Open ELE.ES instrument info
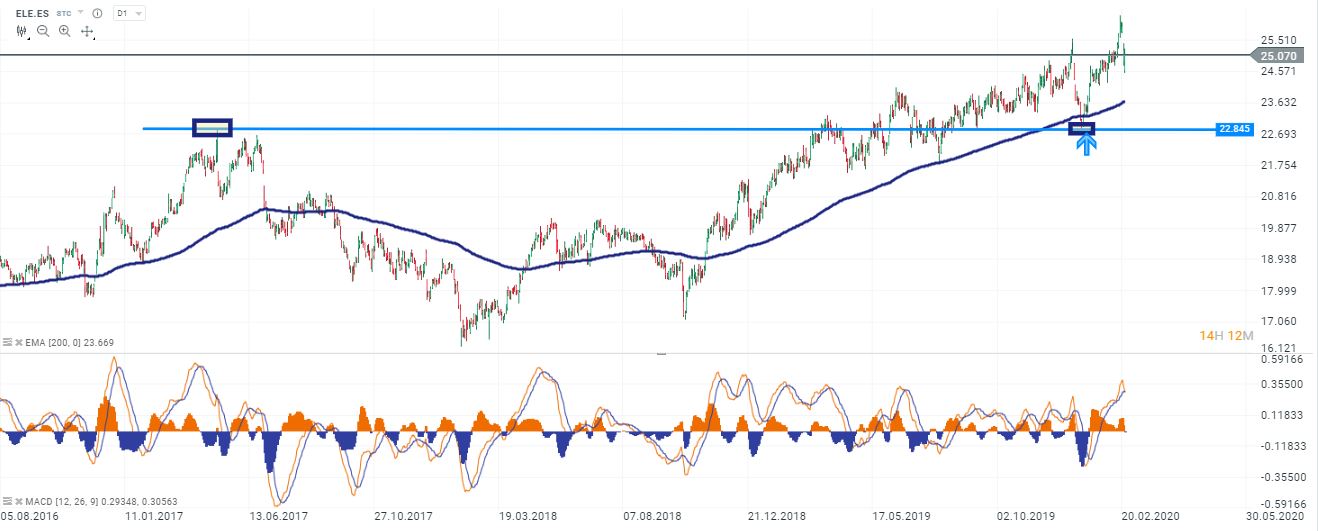 [96, 14]
